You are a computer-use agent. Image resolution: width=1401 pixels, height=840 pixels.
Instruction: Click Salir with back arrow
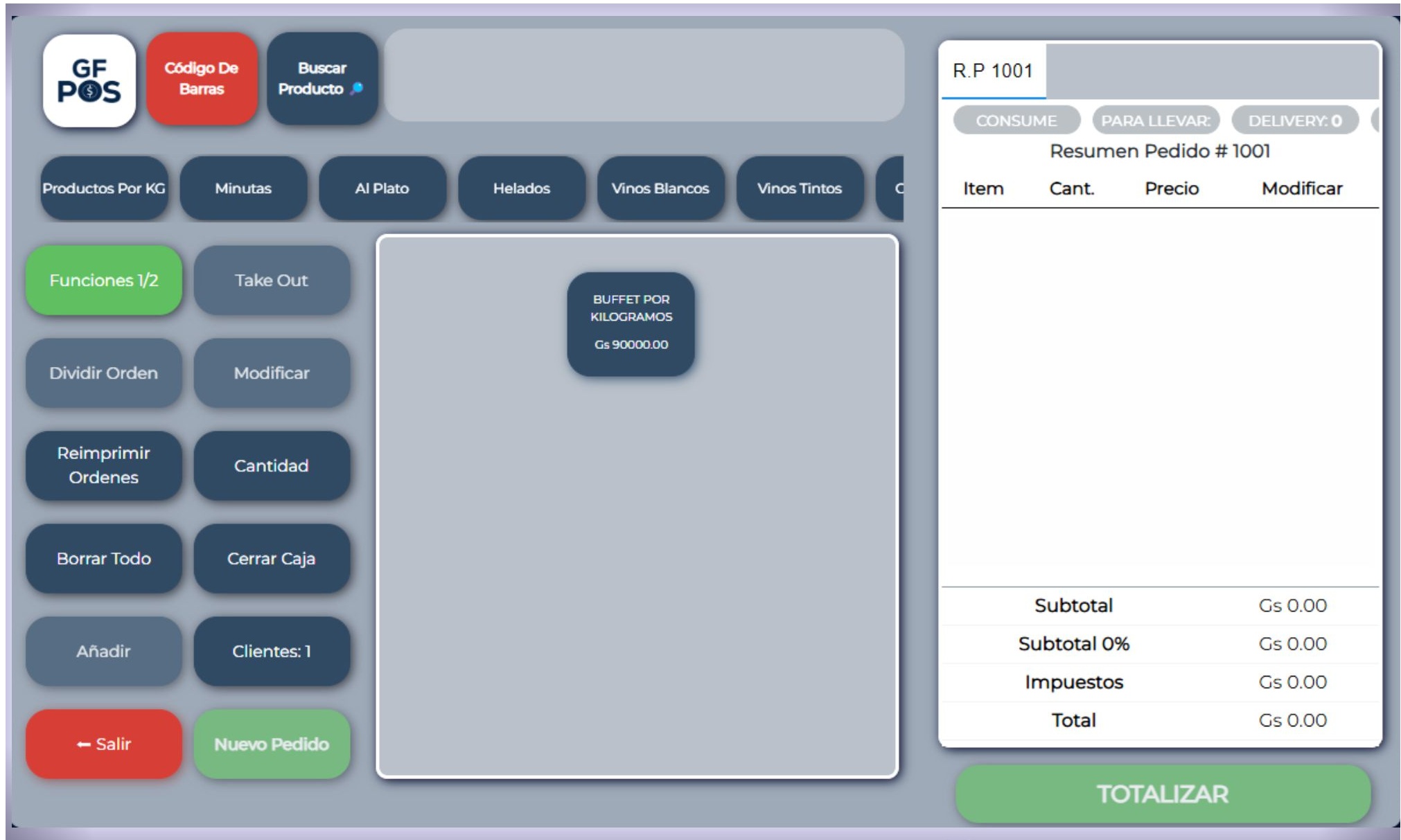(104, 744)
